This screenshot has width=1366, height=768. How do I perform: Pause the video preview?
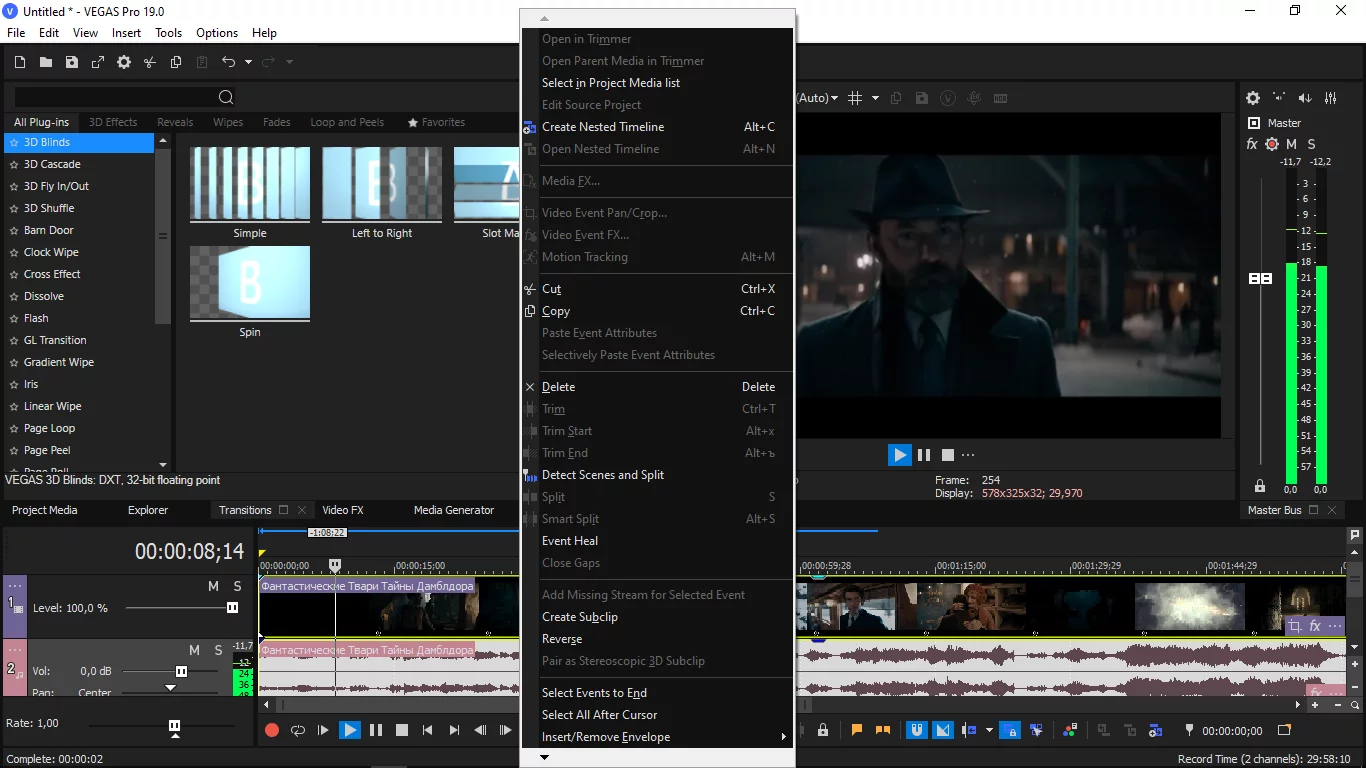click(924, 455)
